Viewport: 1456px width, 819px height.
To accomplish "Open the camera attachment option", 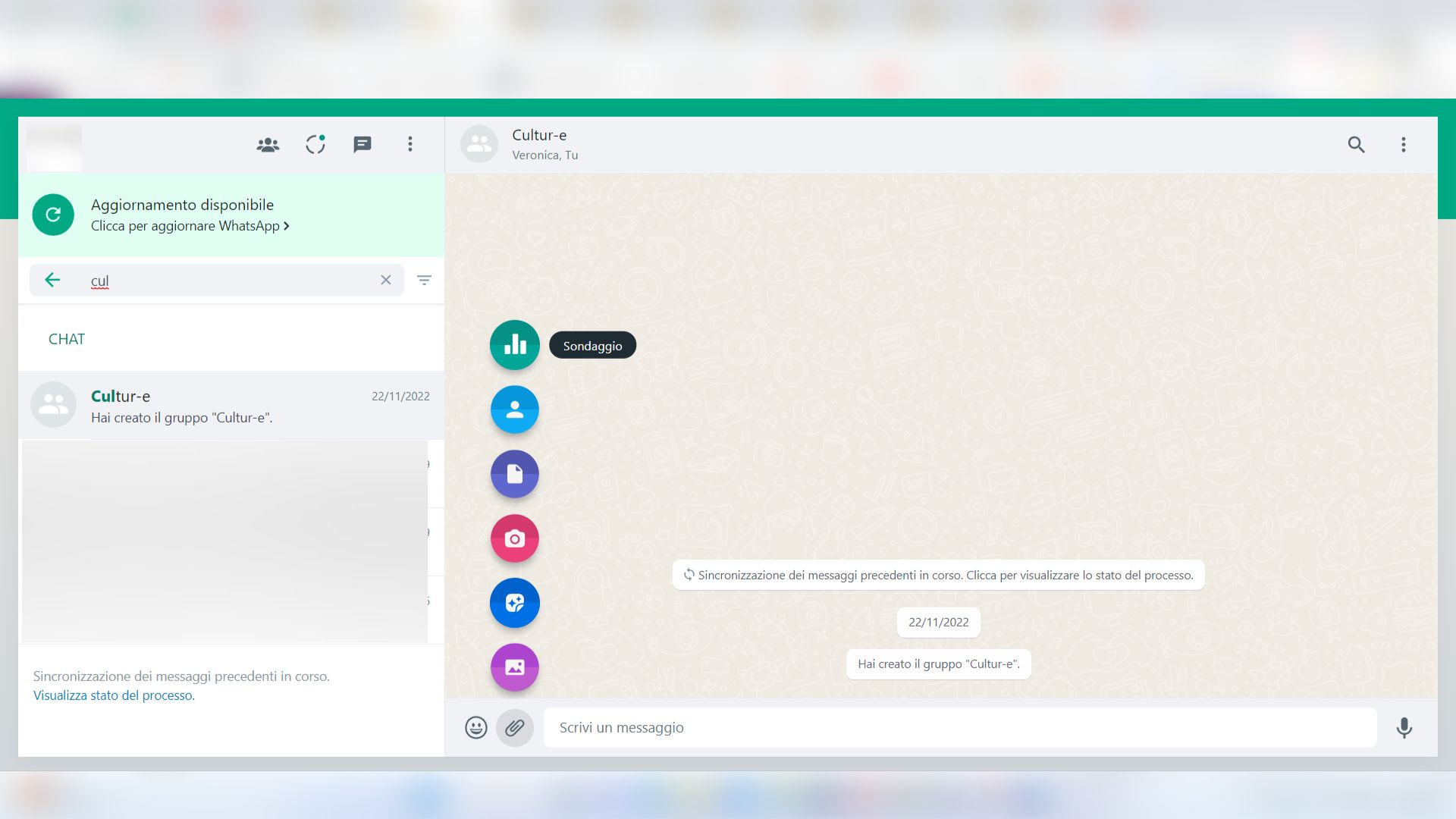I will pyautogui.click(x=514, y=538).
